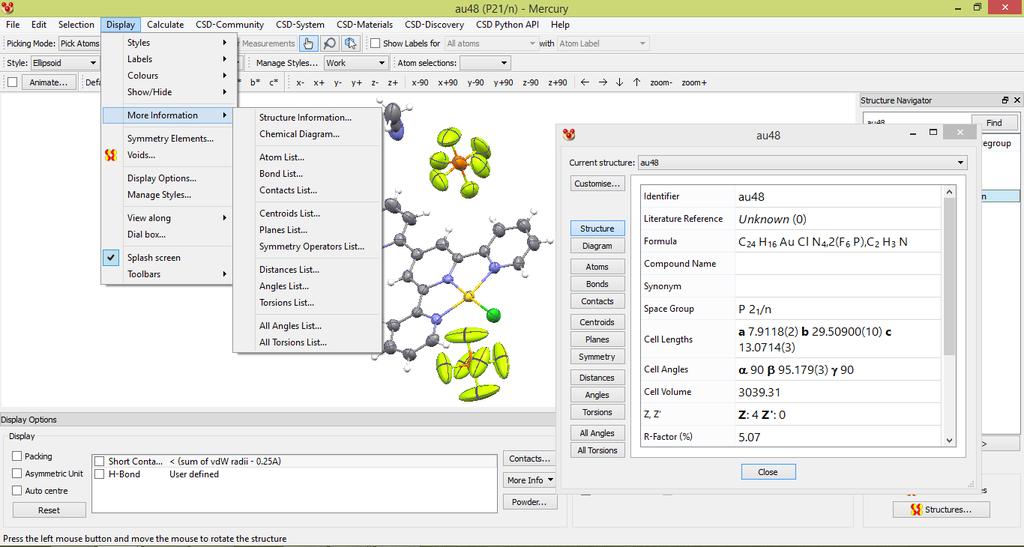The image size is (1024, 547).
Task: Expand the View along submenu
Action: [167, 218]
